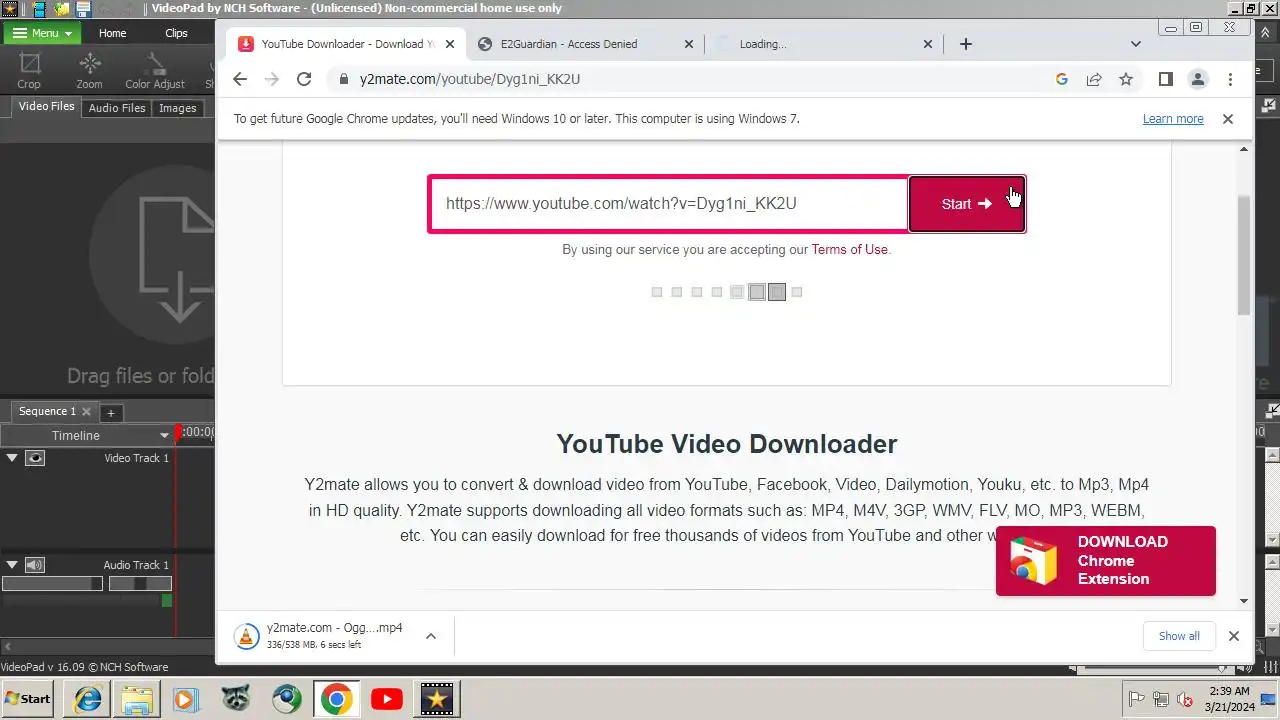Open the Timeline mode dropdown
The width and height of the screenshot is (1280, 720).
165,435
